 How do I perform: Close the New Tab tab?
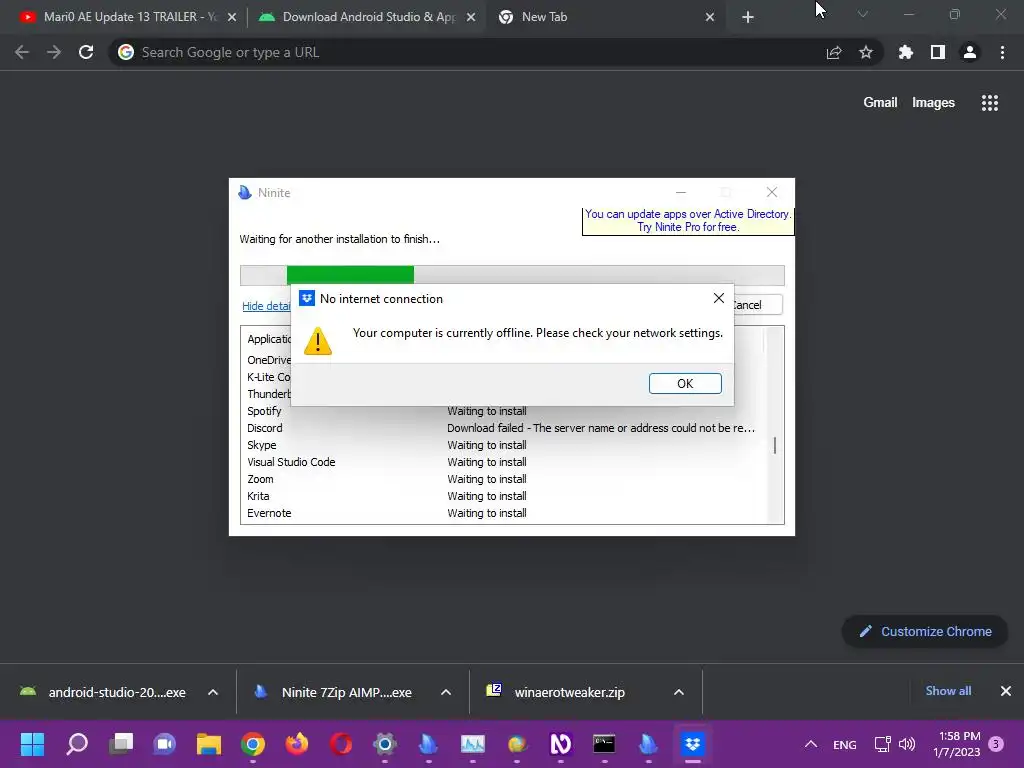point(710,17)
